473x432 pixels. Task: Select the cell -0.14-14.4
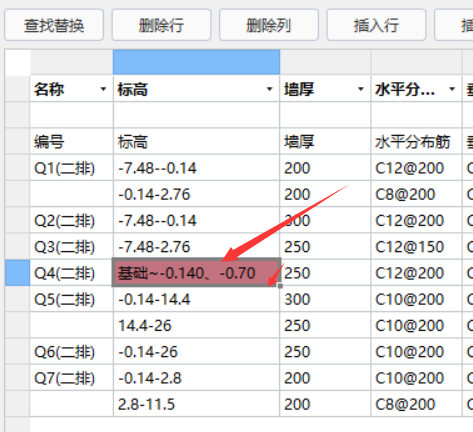tap(196, 299)
